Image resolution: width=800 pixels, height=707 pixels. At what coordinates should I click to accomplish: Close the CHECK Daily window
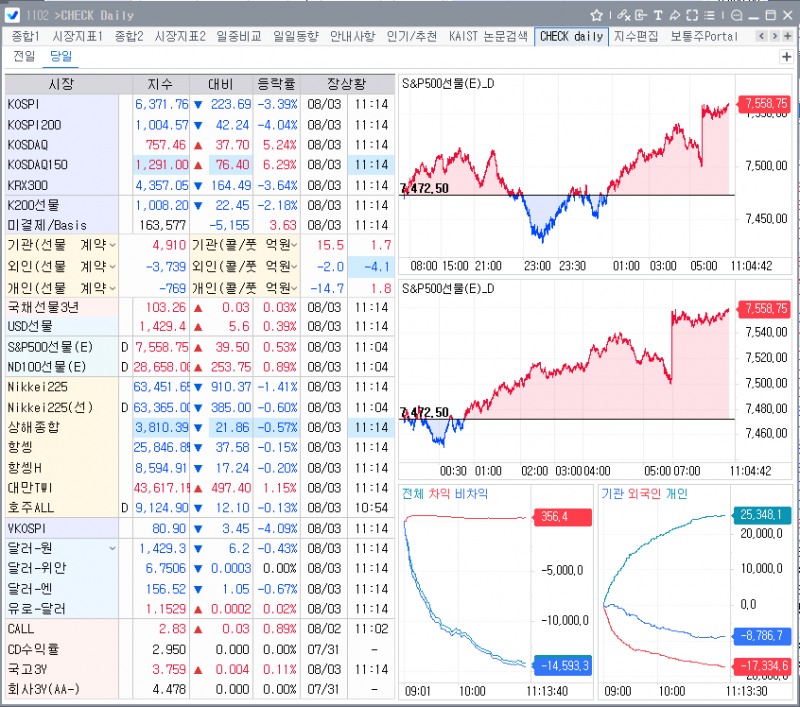[x=788, y=15]
